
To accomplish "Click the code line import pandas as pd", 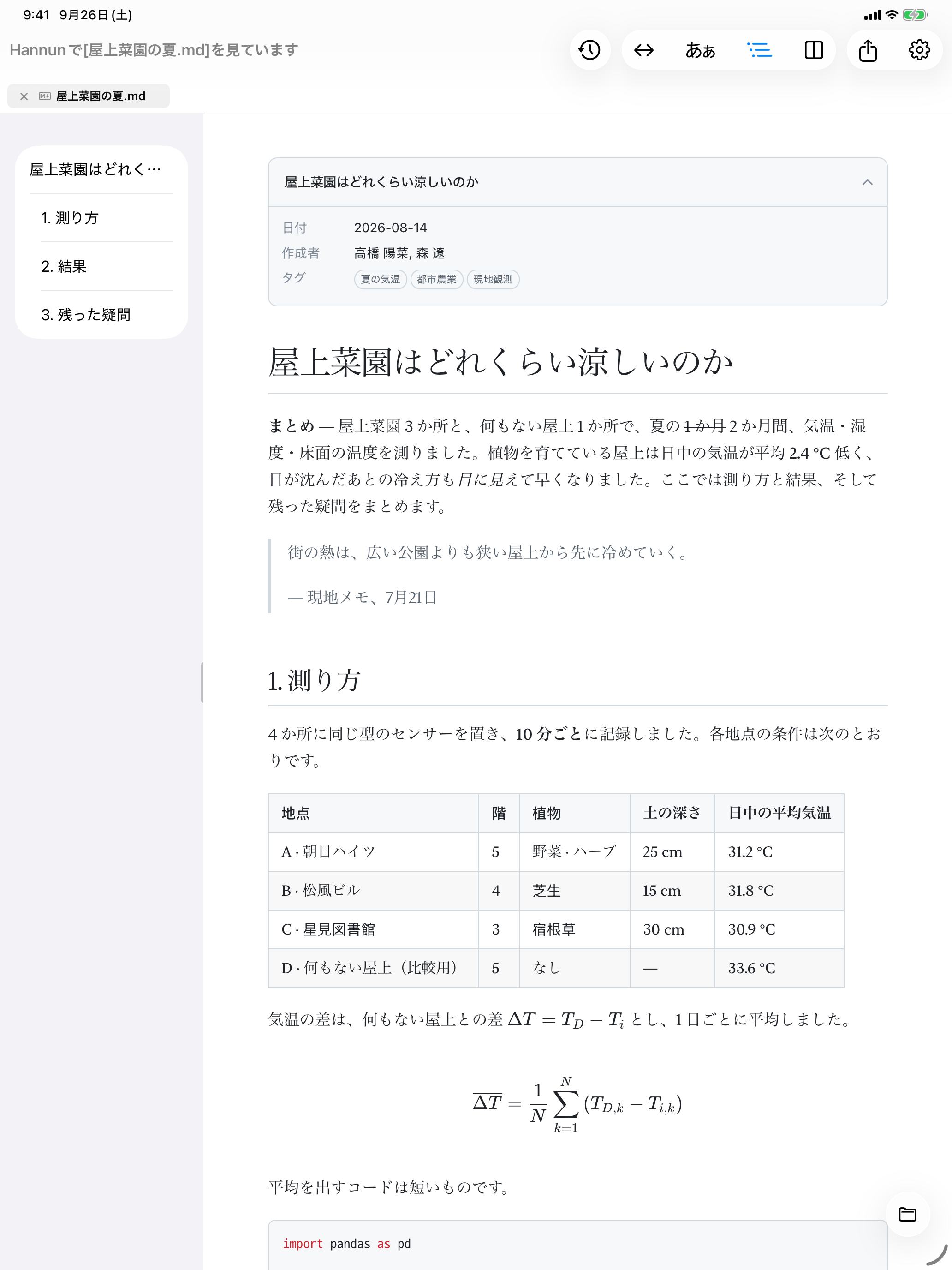I will [x=346, y=1244].
